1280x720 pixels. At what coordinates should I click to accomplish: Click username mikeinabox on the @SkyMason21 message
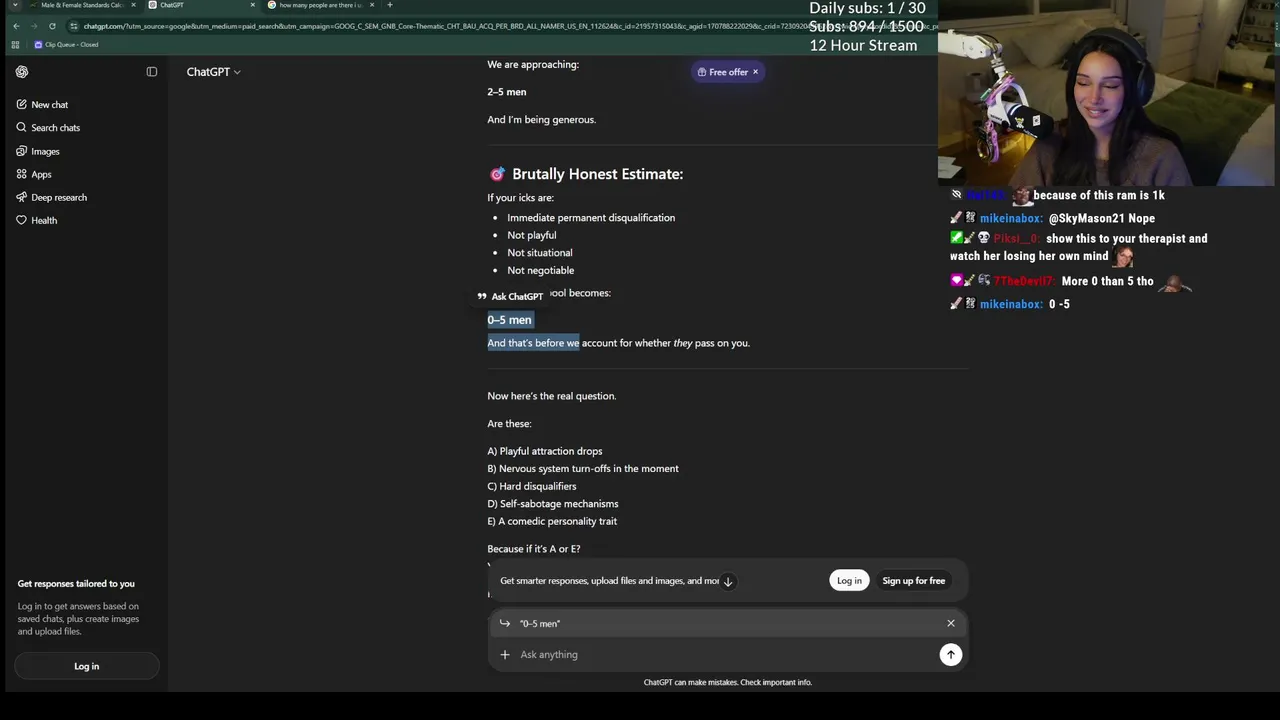pos(1011,218)
